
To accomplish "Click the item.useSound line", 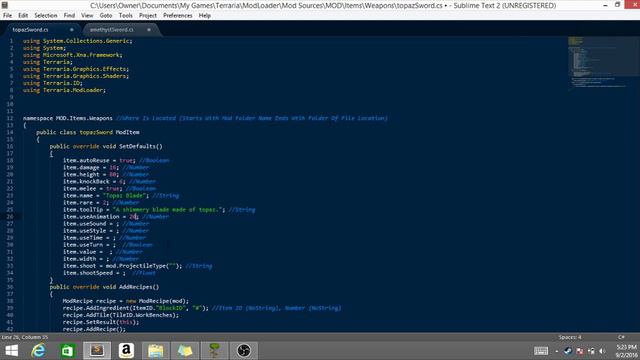I will (x=106, y=224).
